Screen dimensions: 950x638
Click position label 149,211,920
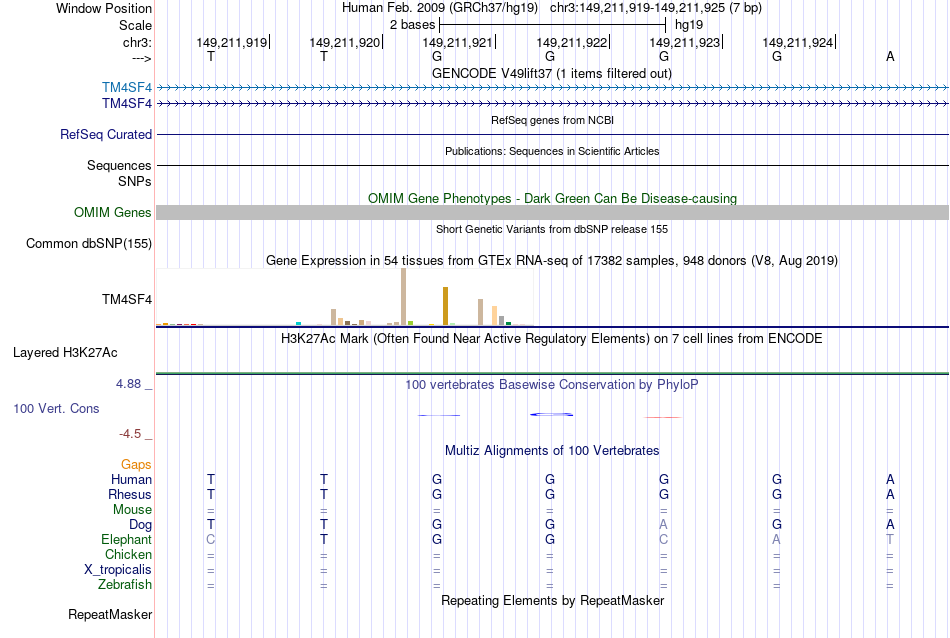tap(345, 42)
